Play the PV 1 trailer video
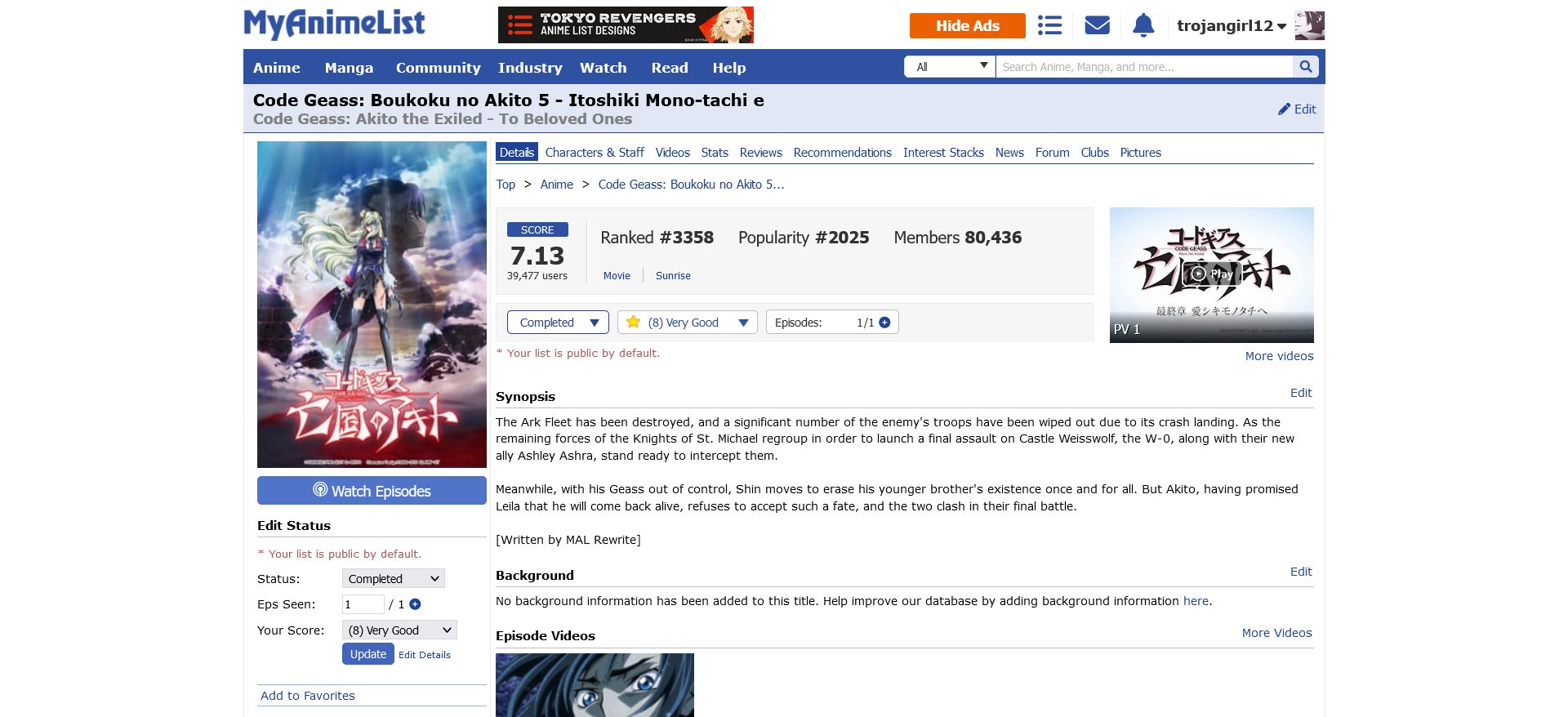Image resolution: width=1568 pixels, height=717 pixels. (1211, 274)
